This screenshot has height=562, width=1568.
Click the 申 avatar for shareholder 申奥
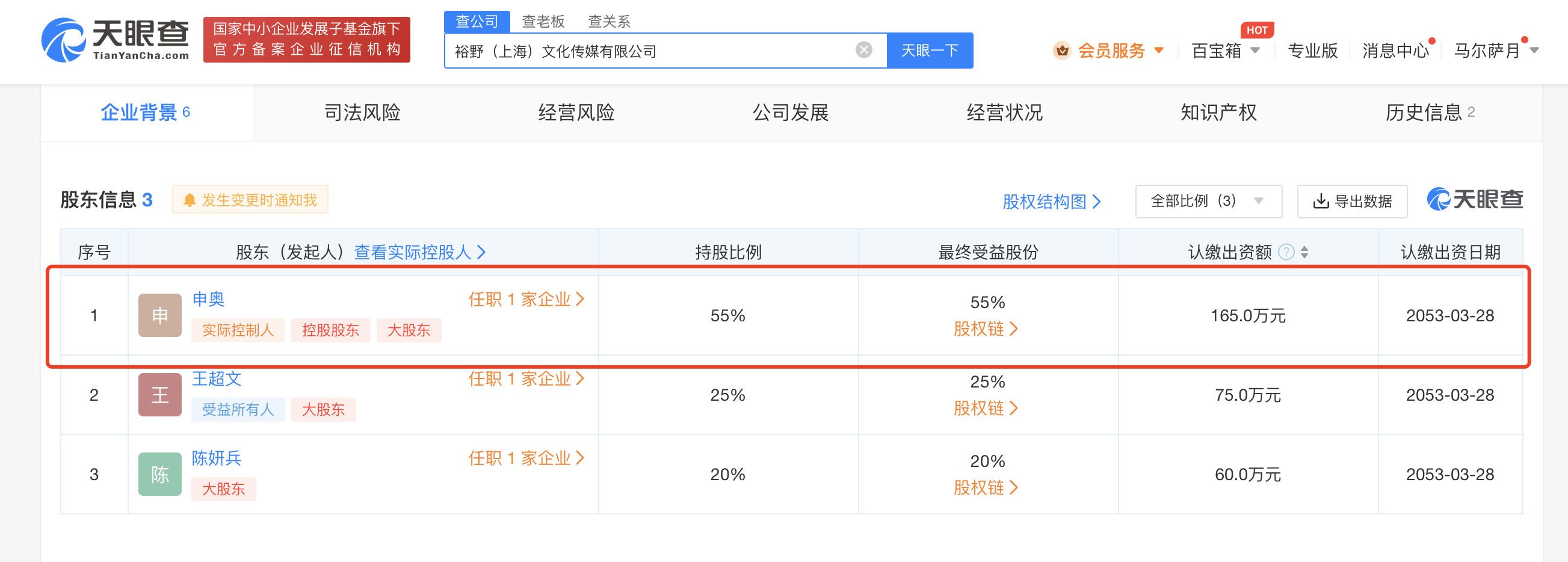coord(159,315)
